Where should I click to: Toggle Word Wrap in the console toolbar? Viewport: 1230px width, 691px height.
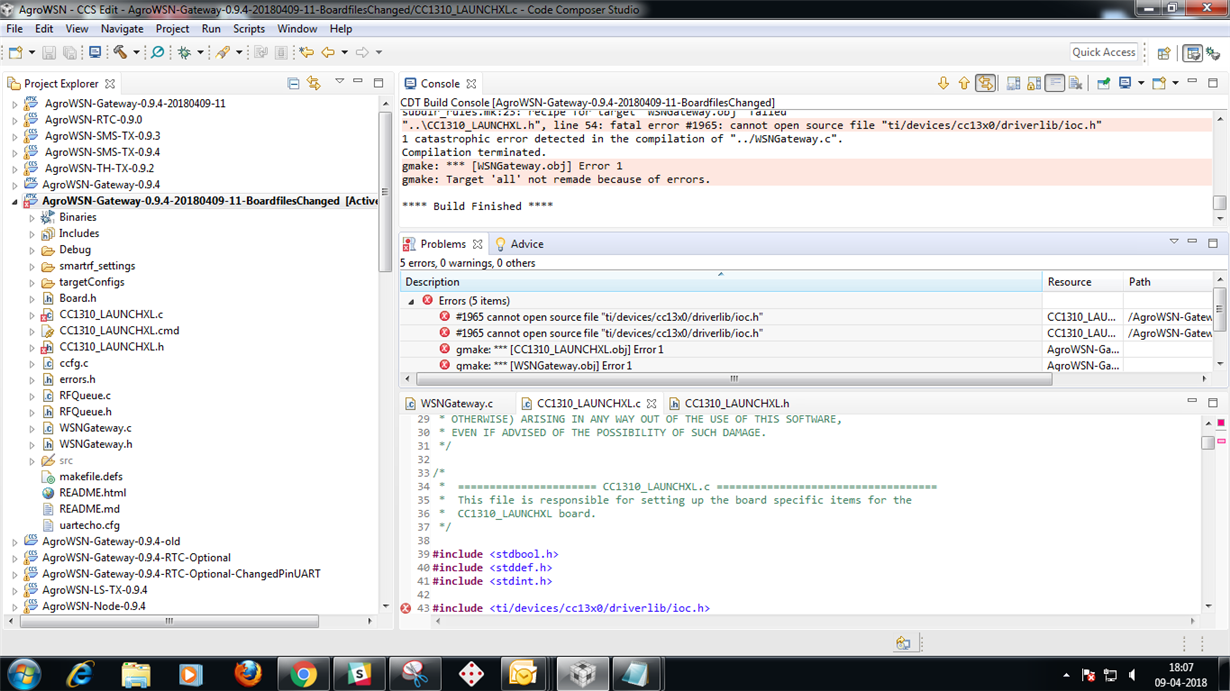point(1054,84)
